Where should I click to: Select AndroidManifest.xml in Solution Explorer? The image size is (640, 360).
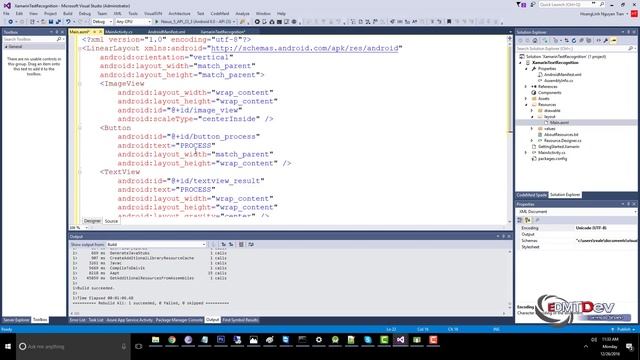click(562, 75)
